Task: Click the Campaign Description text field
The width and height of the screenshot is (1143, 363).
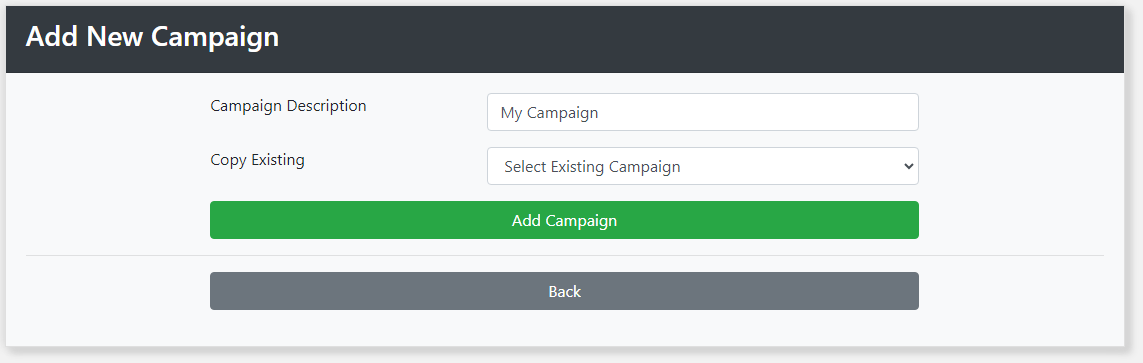Action: point(703,112)
